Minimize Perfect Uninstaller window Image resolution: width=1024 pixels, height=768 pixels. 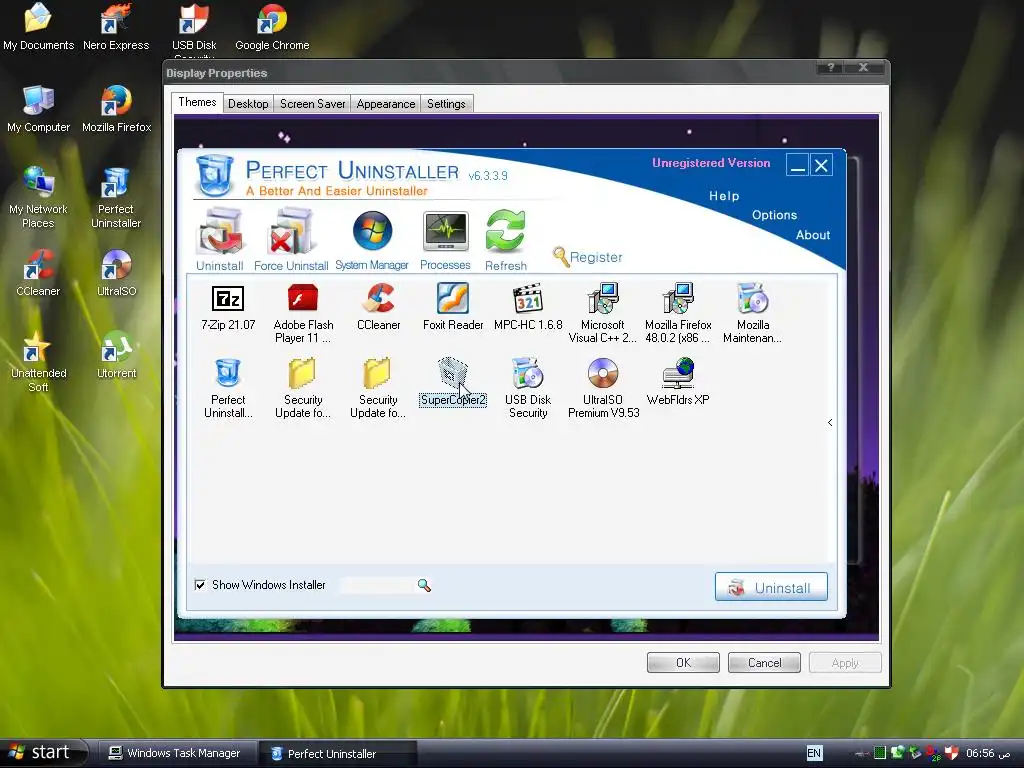pyautogui.click(x=797, y=165)
